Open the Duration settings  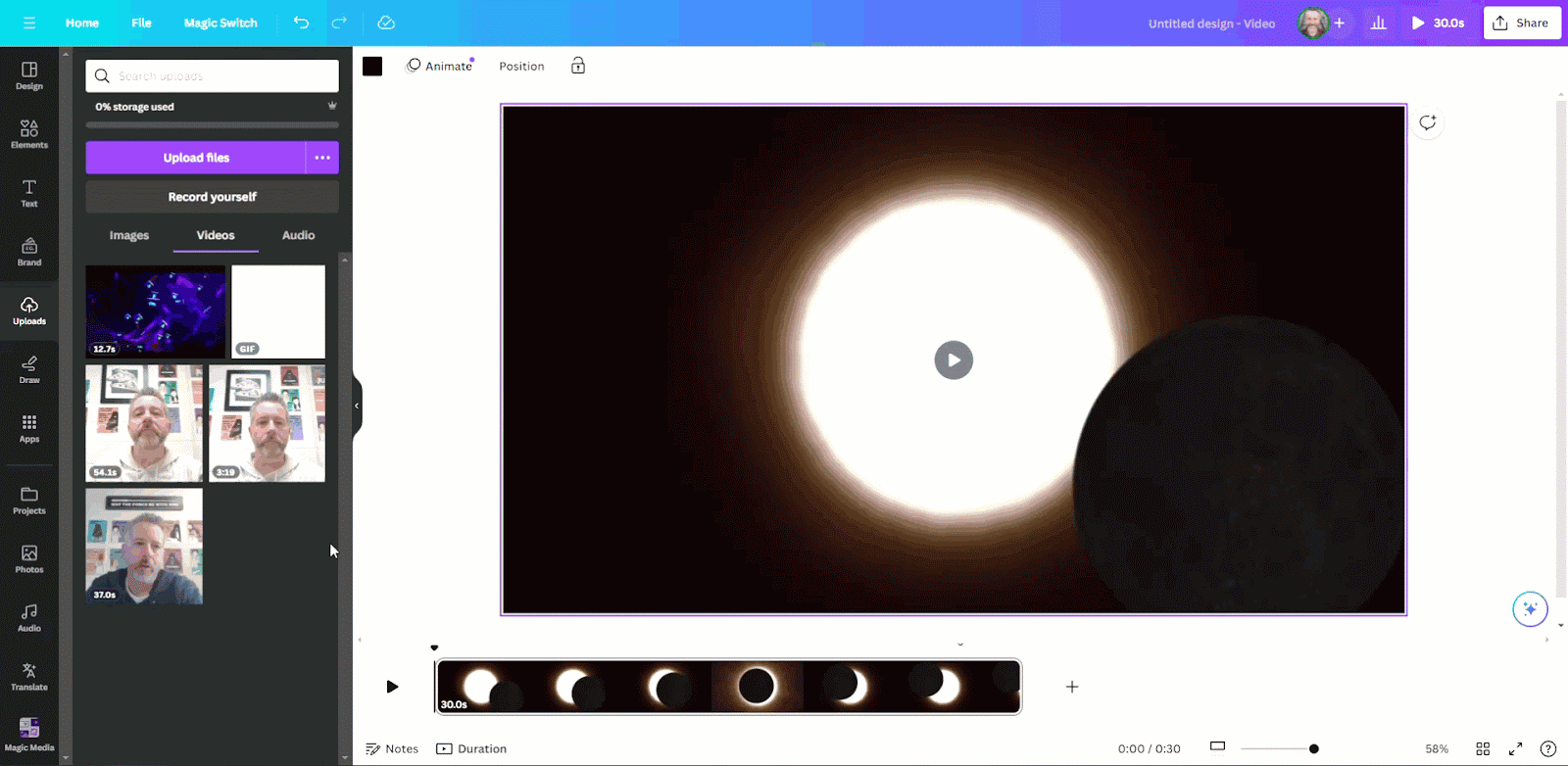[471, 748]
